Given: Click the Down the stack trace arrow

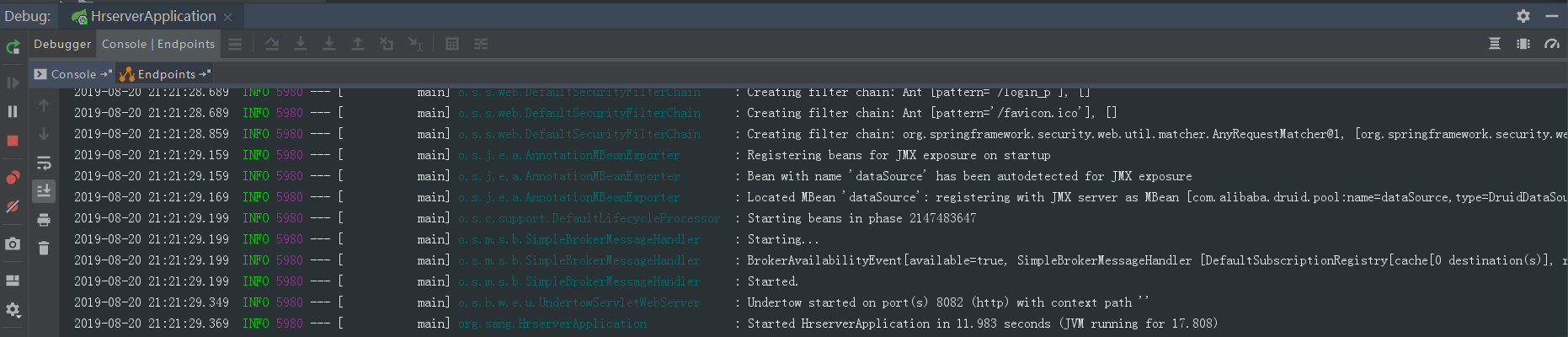Looking at the screenshot, I should (x=44, y=134).
